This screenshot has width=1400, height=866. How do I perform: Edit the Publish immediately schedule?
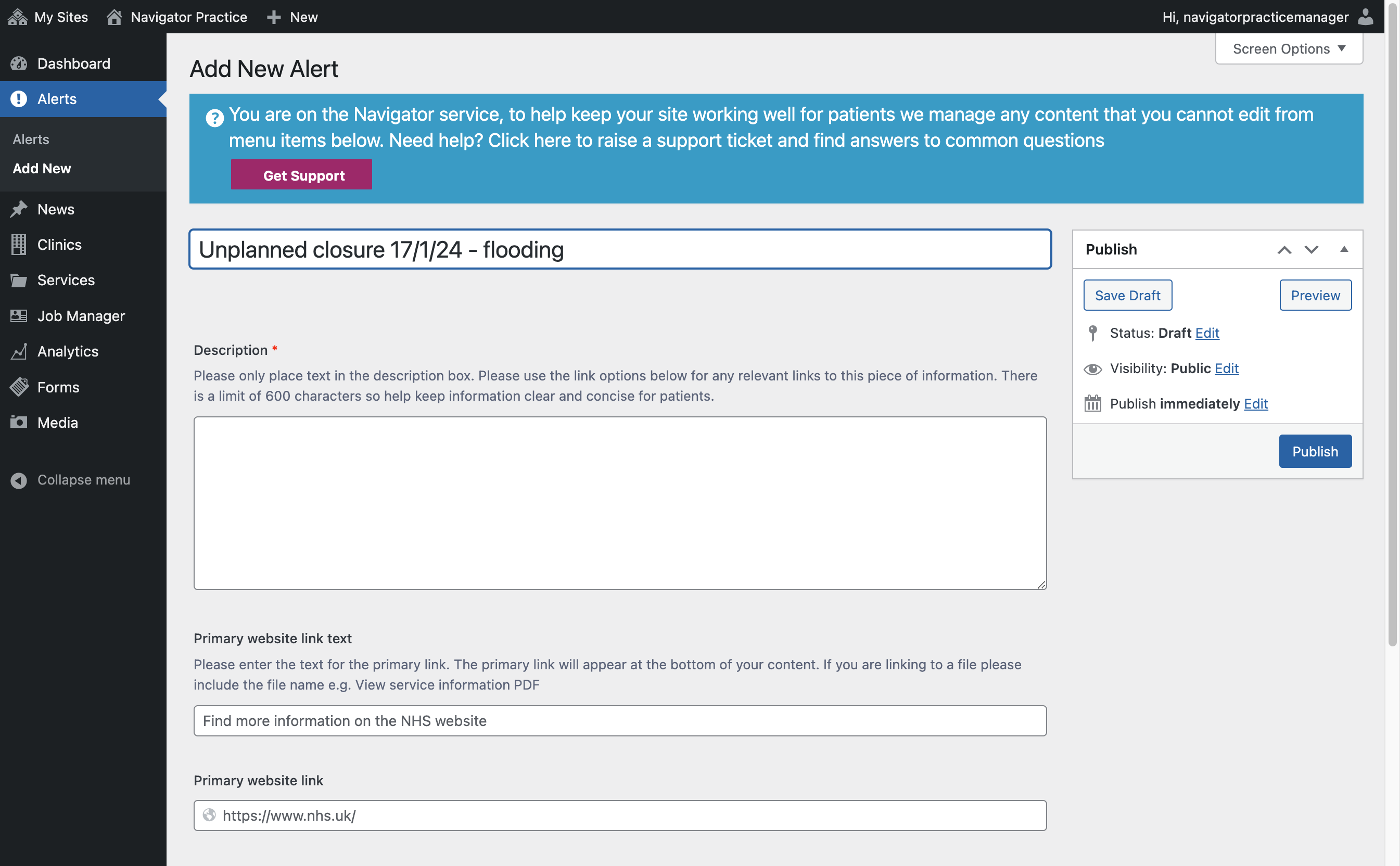point(1256,403)
